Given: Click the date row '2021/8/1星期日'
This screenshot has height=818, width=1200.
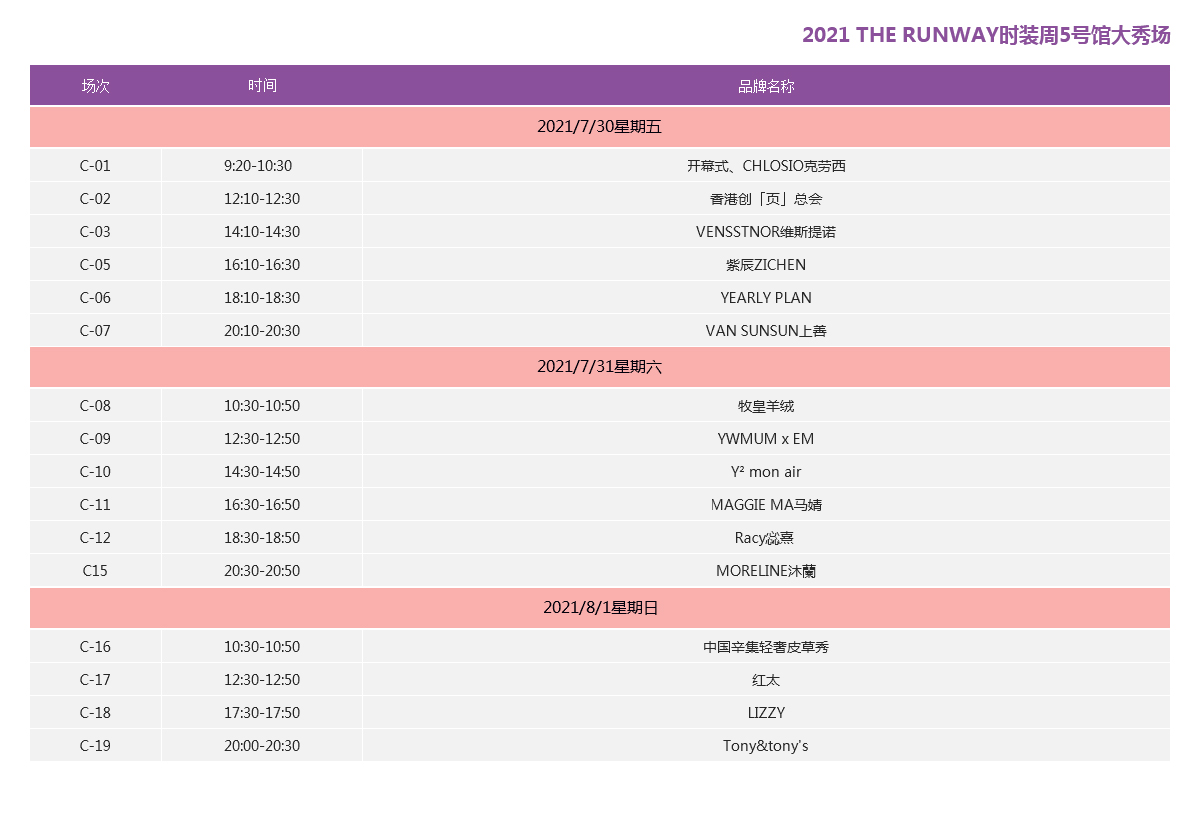Looking at the screenshot, I should coord(600,608).
